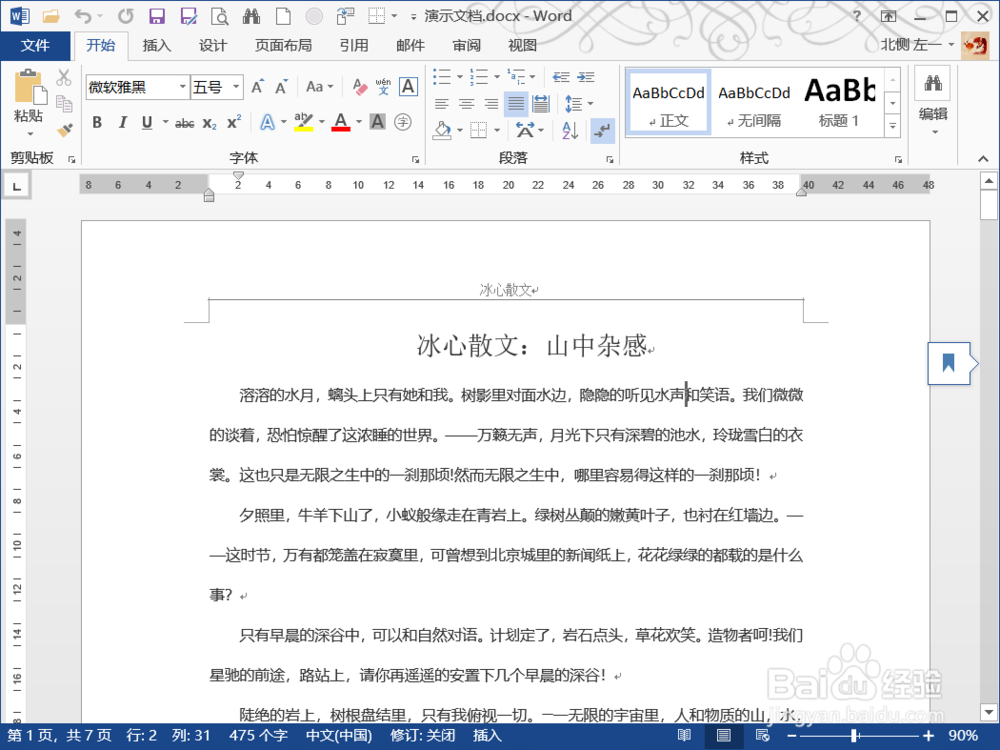Click 中文(中国) language in status bar
The width and height of the screenshot is (1000, 750).
(339, 735)
